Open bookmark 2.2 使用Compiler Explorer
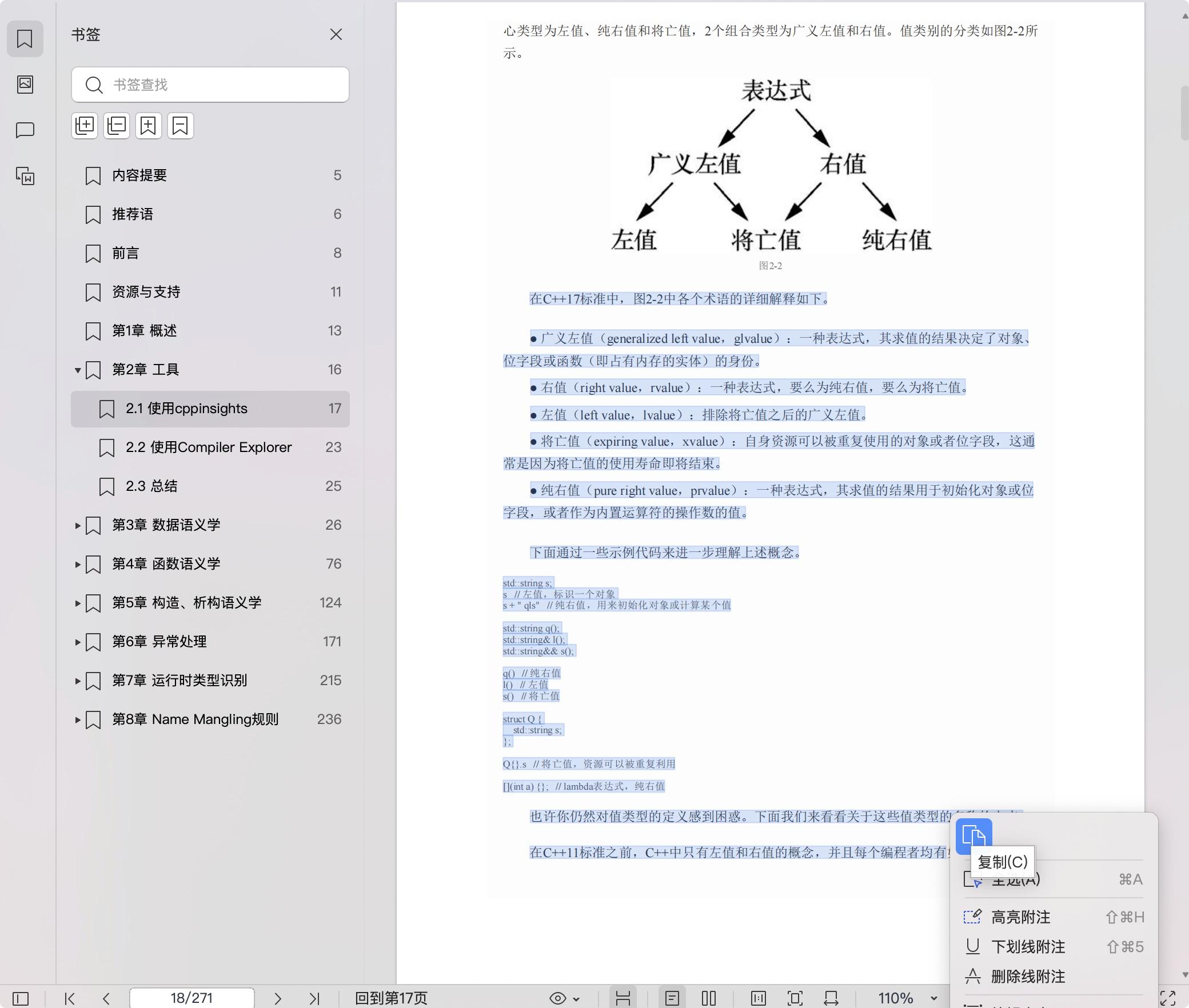This screenshot has height=1008, width=1189. (209, 447)
